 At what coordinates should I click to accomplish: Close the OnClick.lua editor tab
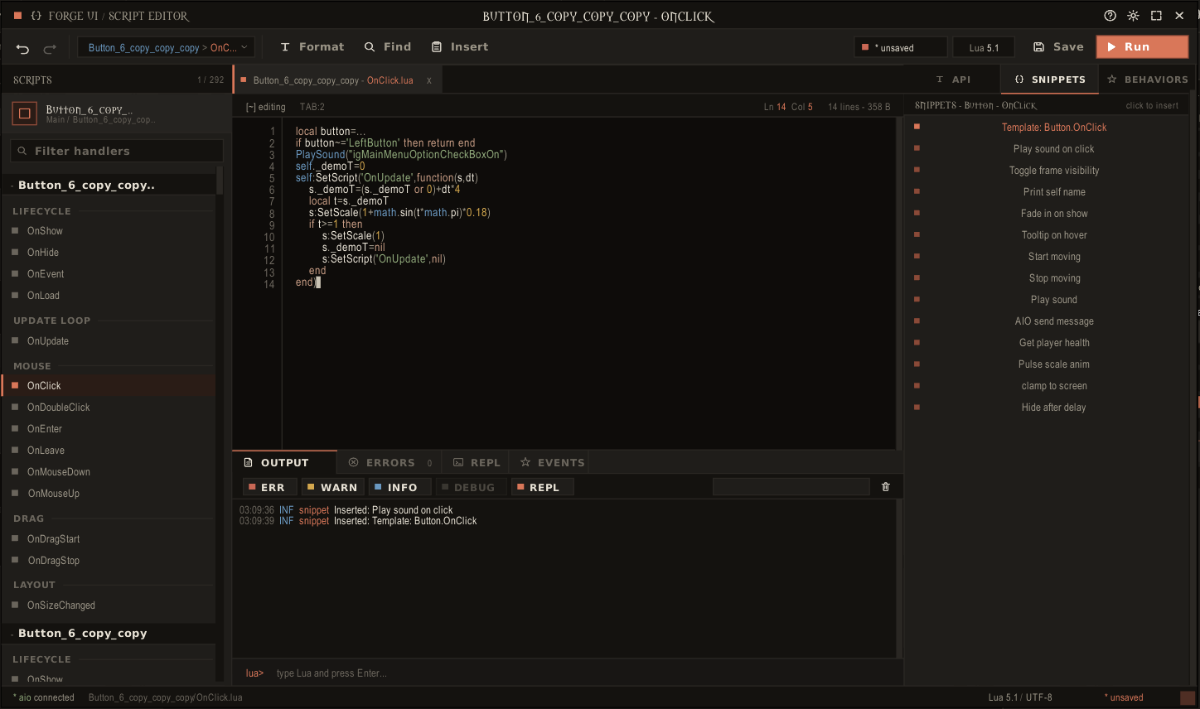click(429, 80)
